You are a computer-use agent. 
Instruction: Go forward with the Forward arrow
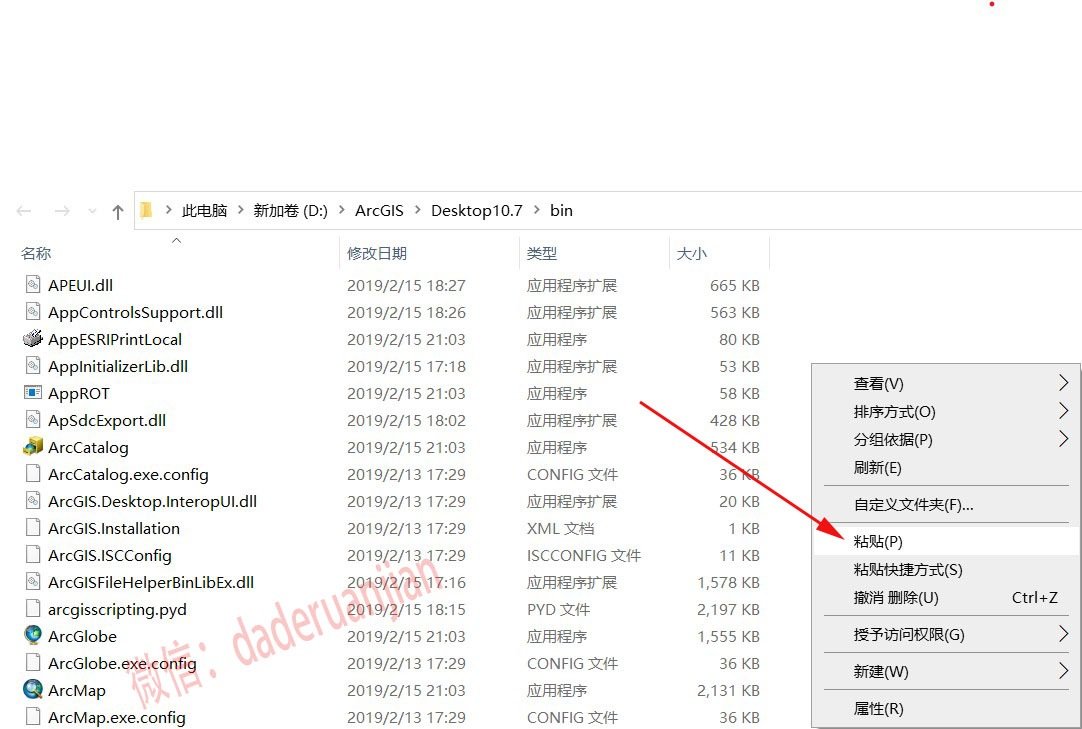[62, 211]
